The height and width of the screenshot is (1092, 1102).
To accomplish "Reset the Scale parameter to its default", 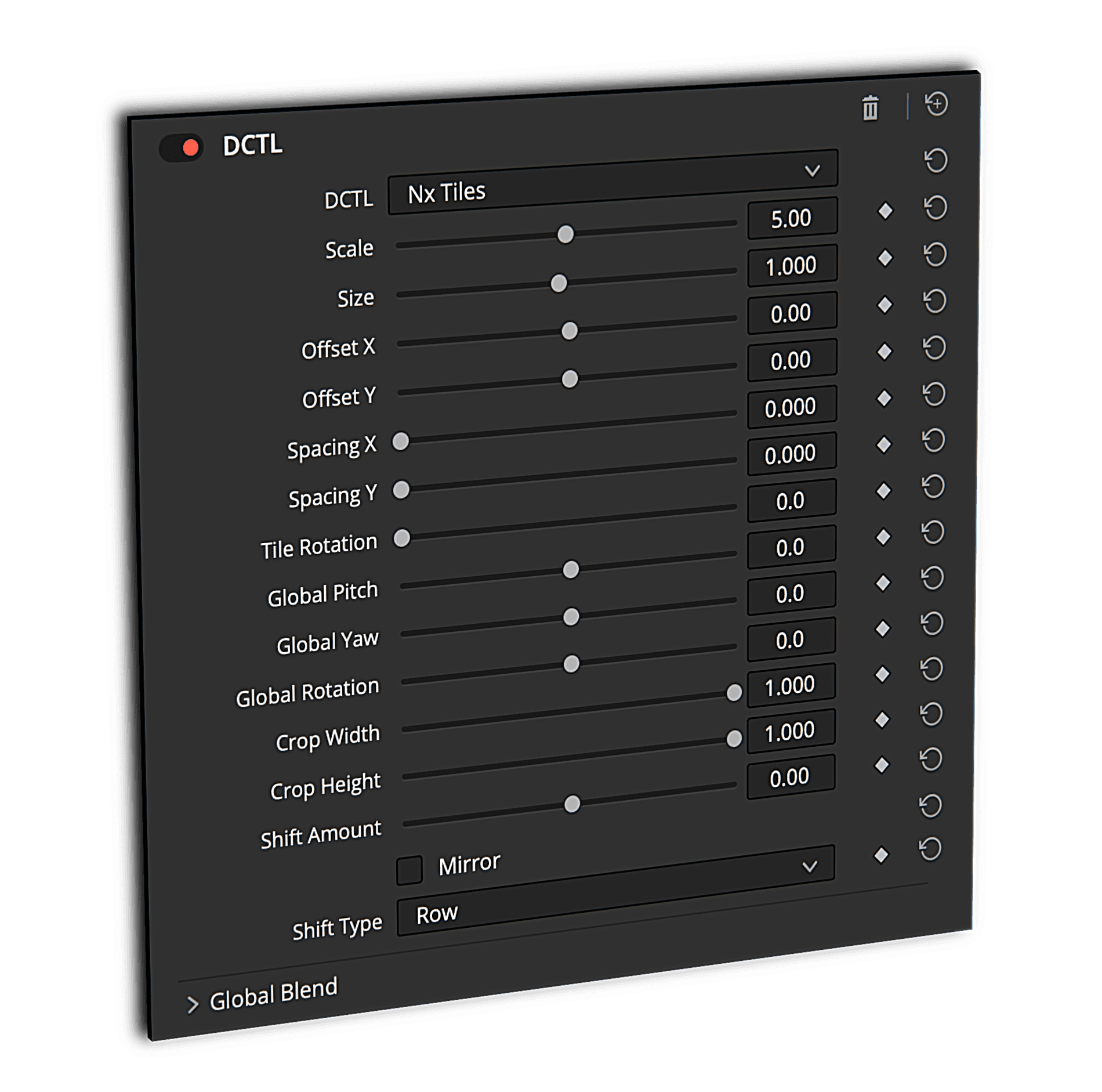I will [935, 208].
